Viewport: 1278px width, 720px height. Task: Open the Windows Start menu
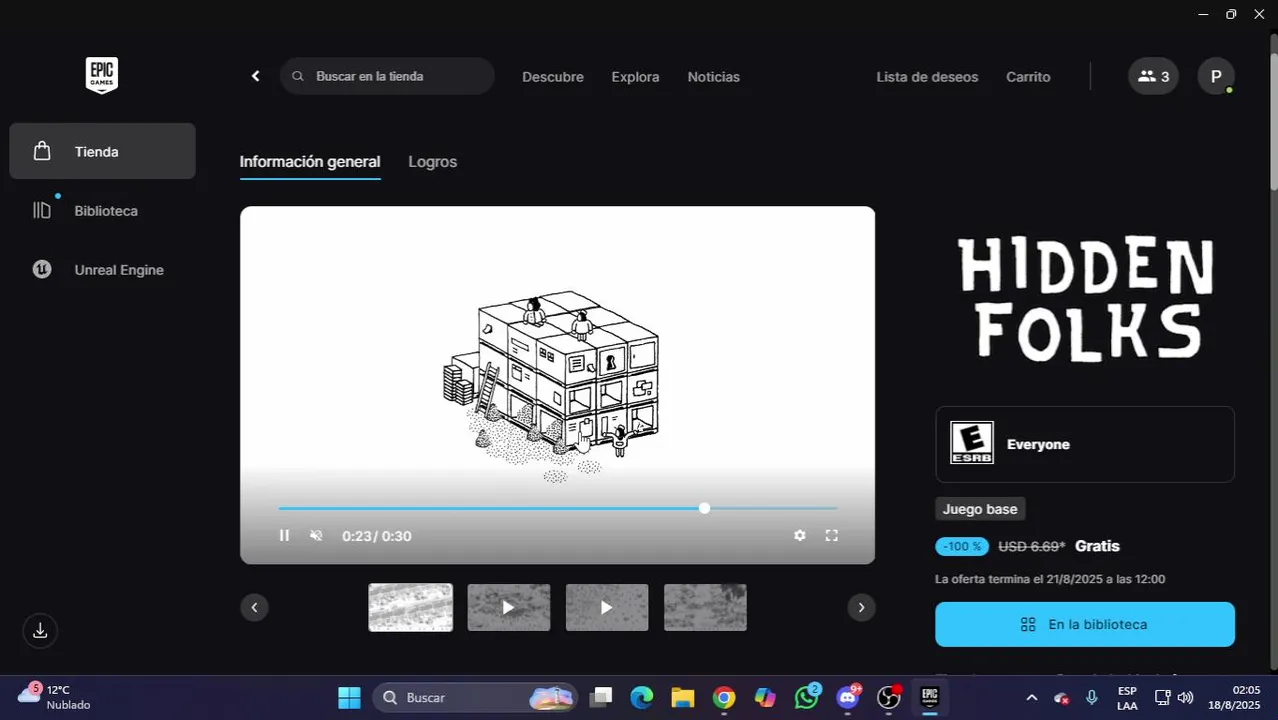click(x=349, y=698)
